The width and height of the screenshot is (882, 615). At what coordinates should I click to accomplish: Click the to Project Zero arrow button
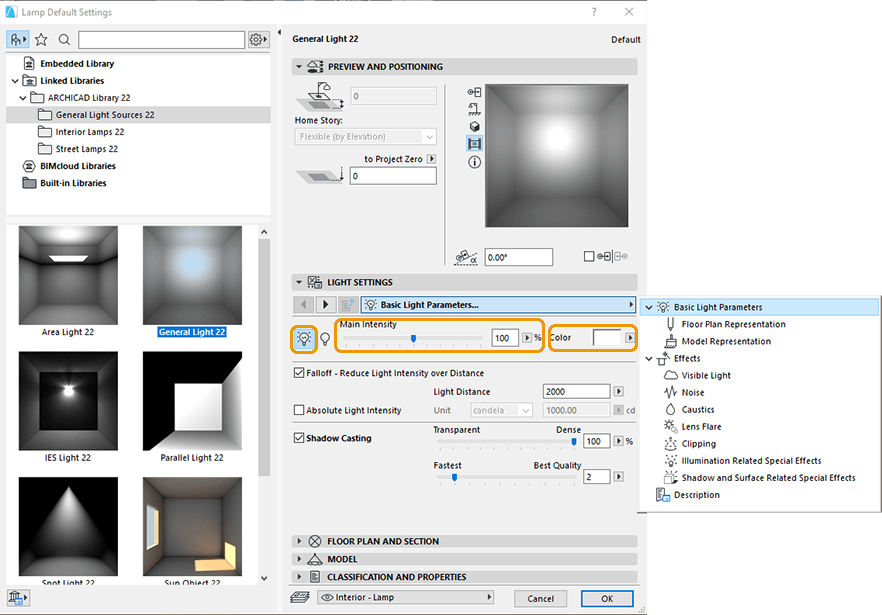pos(431,159)
